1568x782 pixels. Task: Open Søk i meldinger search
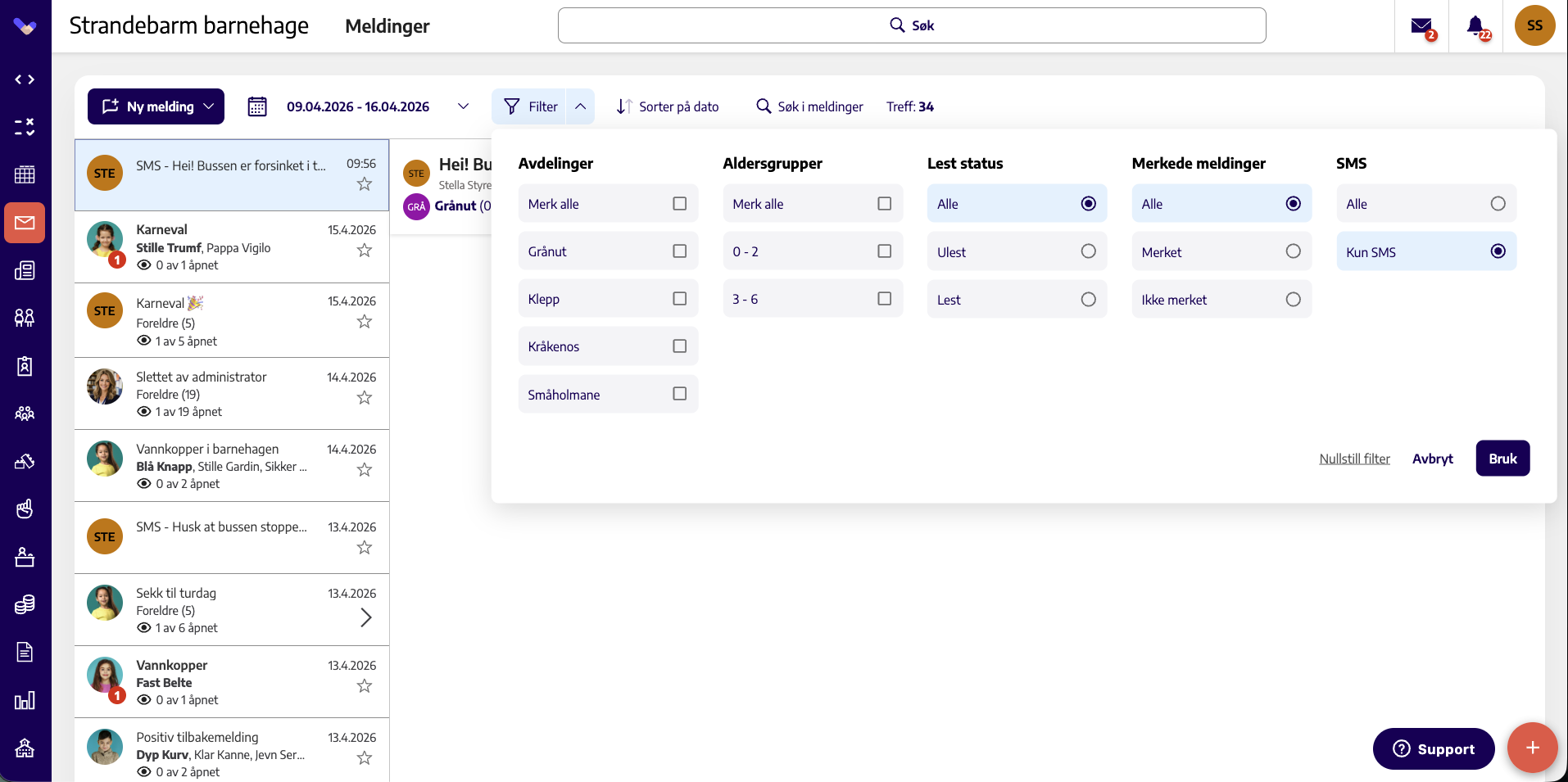pos(809,106)
